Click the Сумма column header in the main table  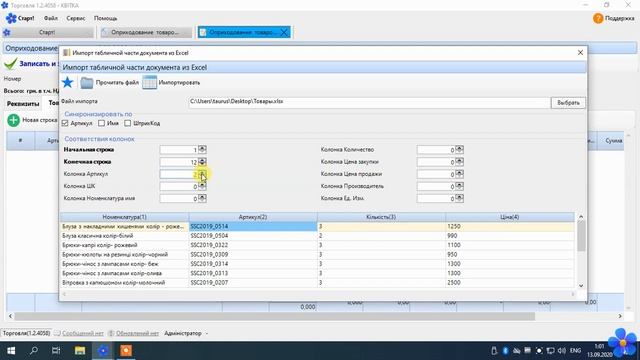tap(611, 141)
